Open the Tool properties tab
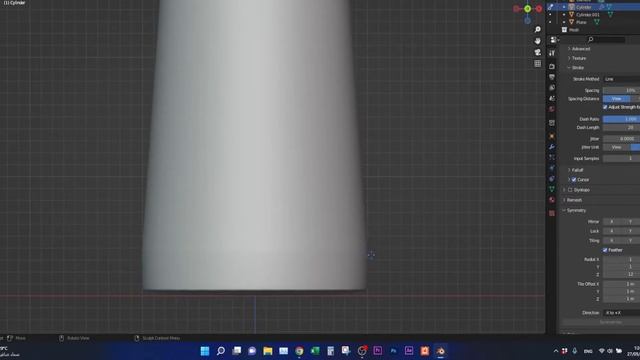Screen dimensions: 640x360 click(552, 53)
